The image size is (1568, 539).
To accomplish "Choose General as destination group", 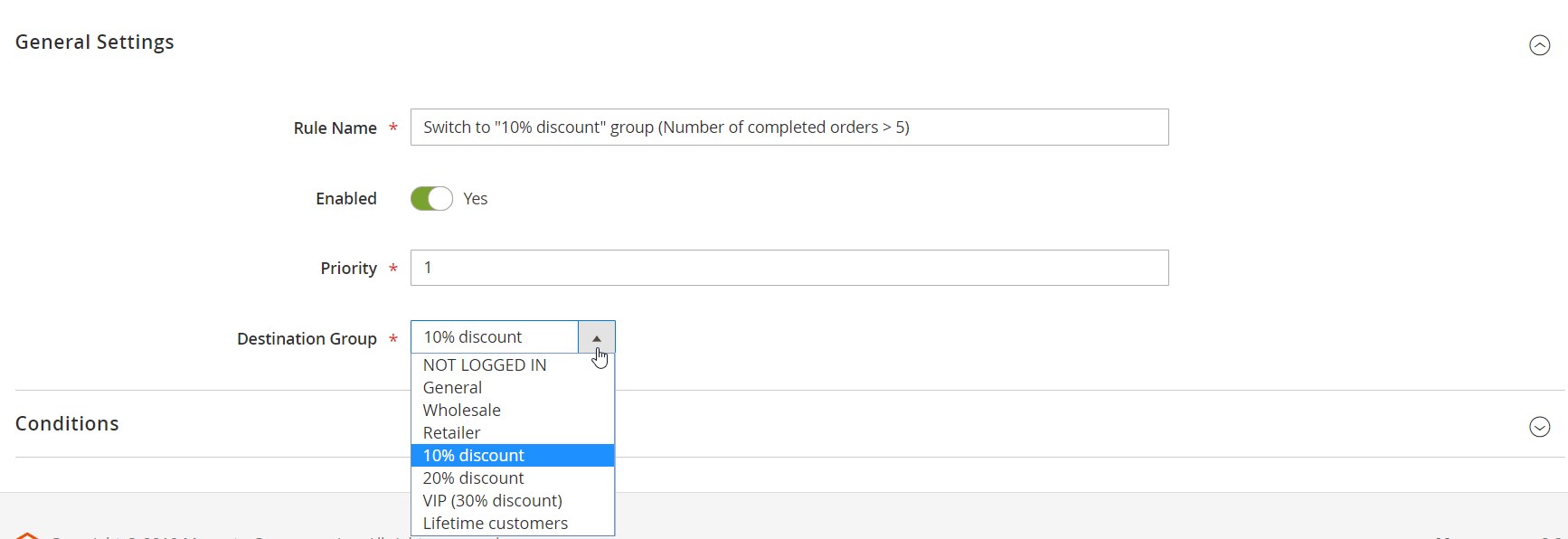I will pos(452,388).
